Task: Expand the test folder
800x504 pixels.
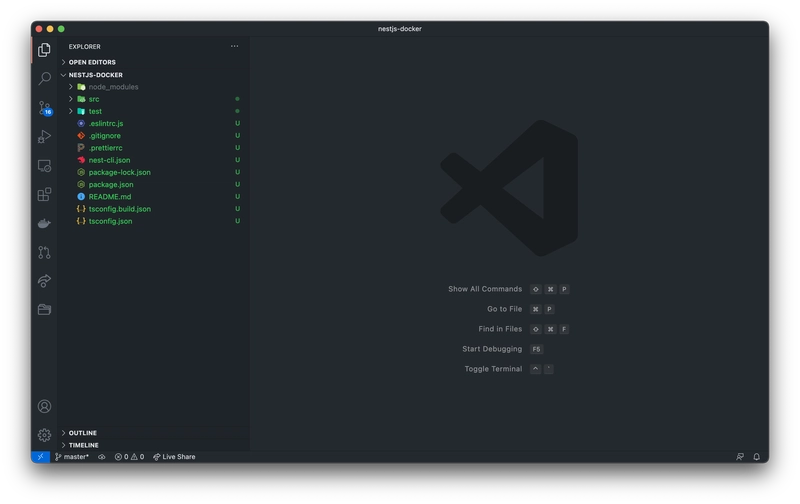Action: point(153,111)
